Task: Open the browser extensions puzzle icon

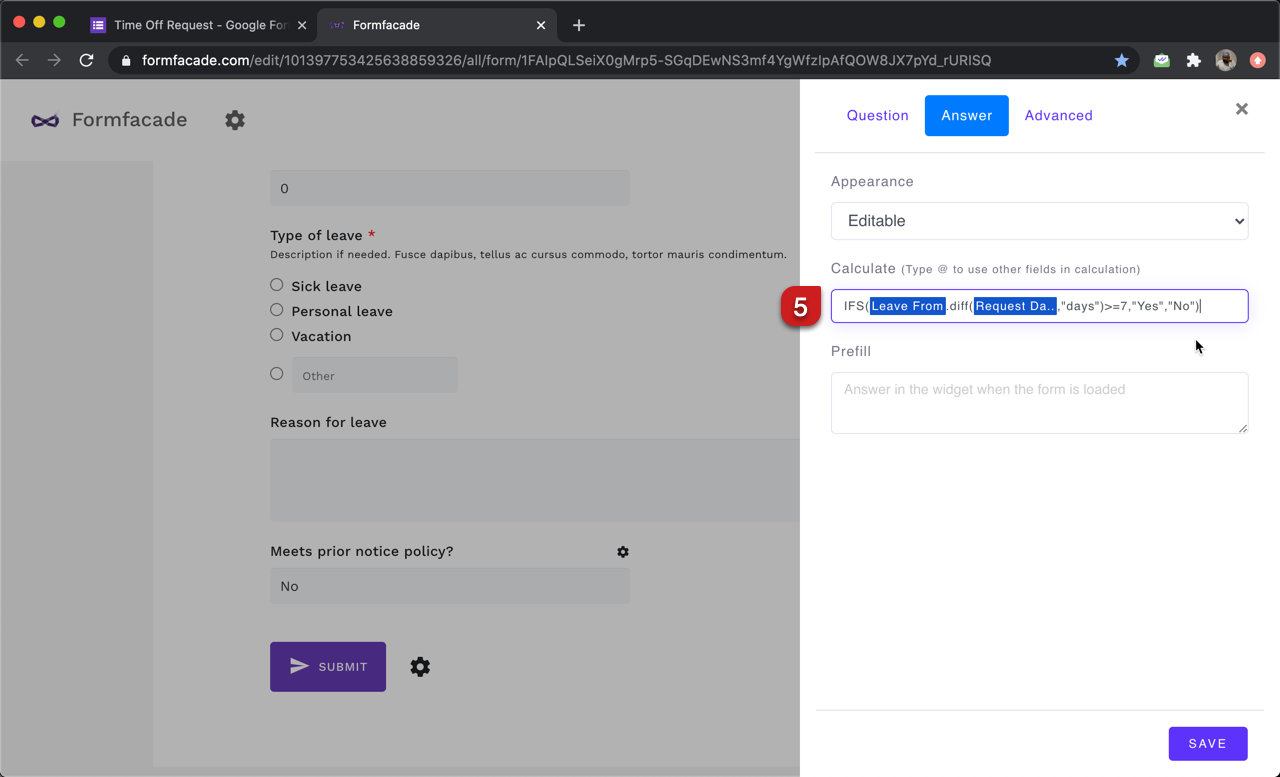Action: point(1193,60)
